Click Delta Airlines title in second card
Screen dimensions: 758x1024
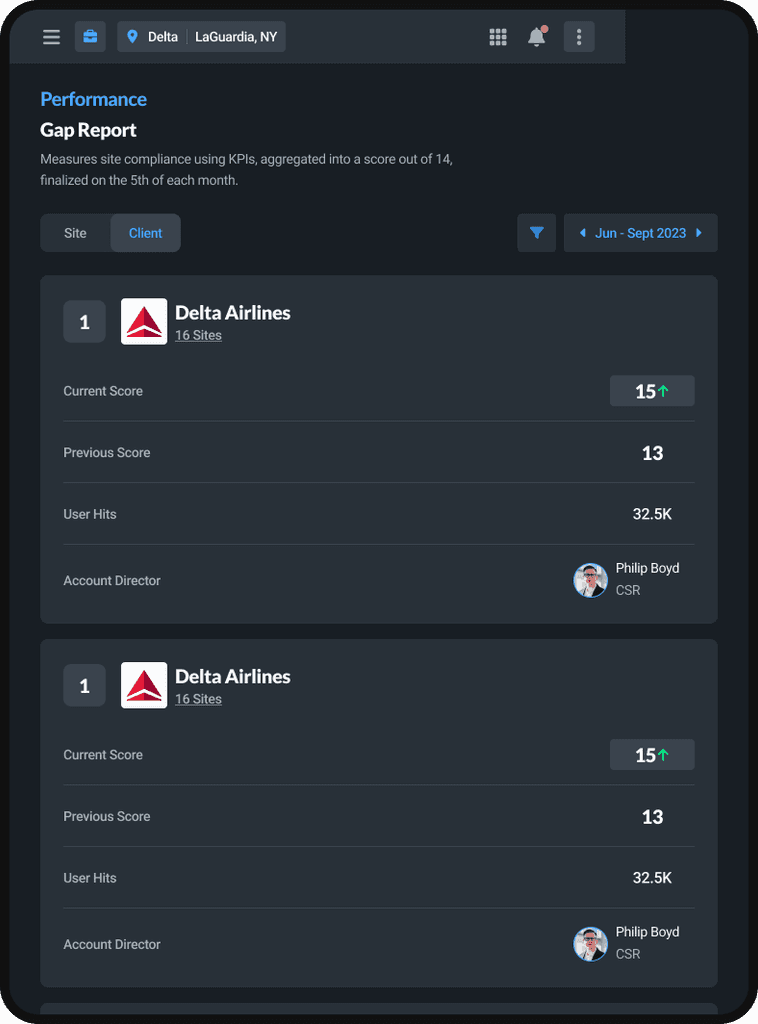pos(233,677)
